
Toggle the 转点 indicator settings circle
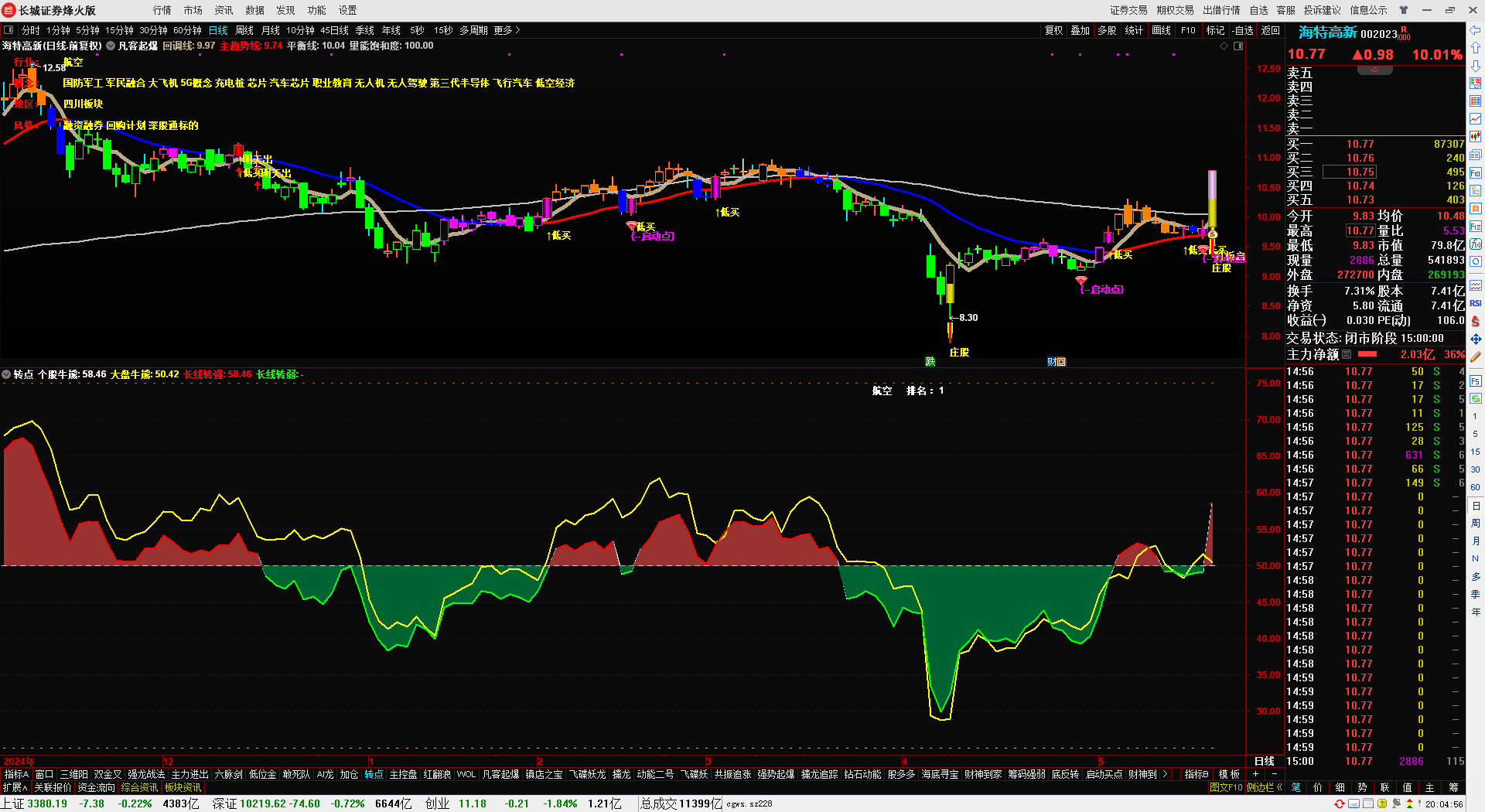(x=6, y=374)
